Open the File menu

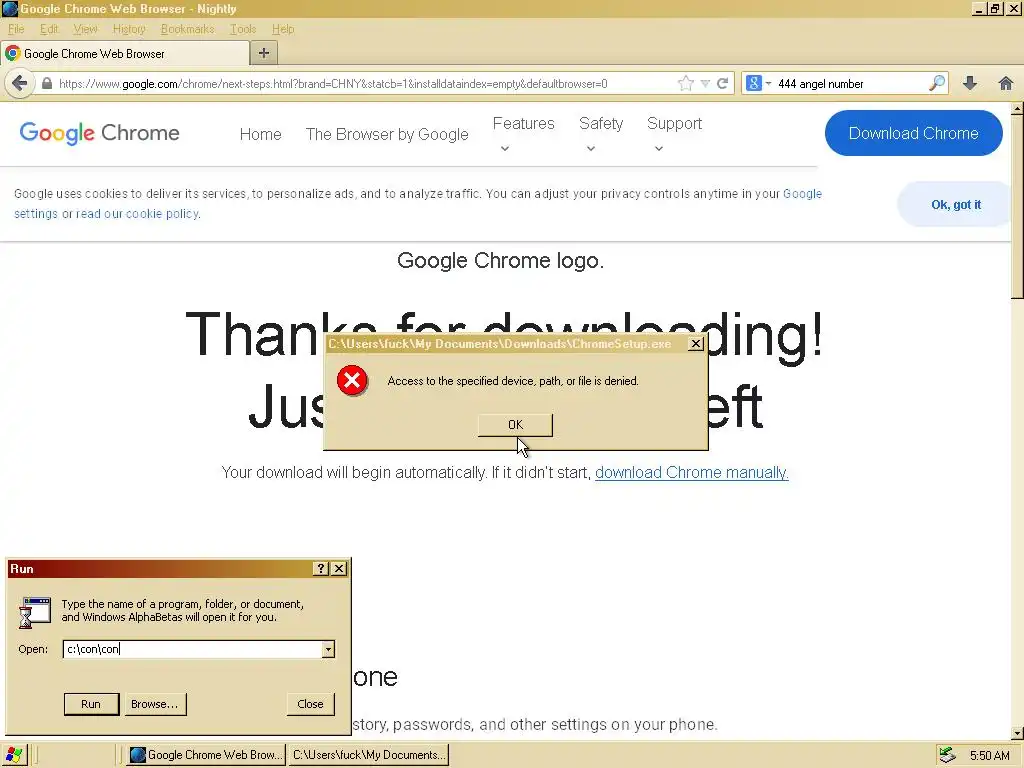tap(16, 29)
